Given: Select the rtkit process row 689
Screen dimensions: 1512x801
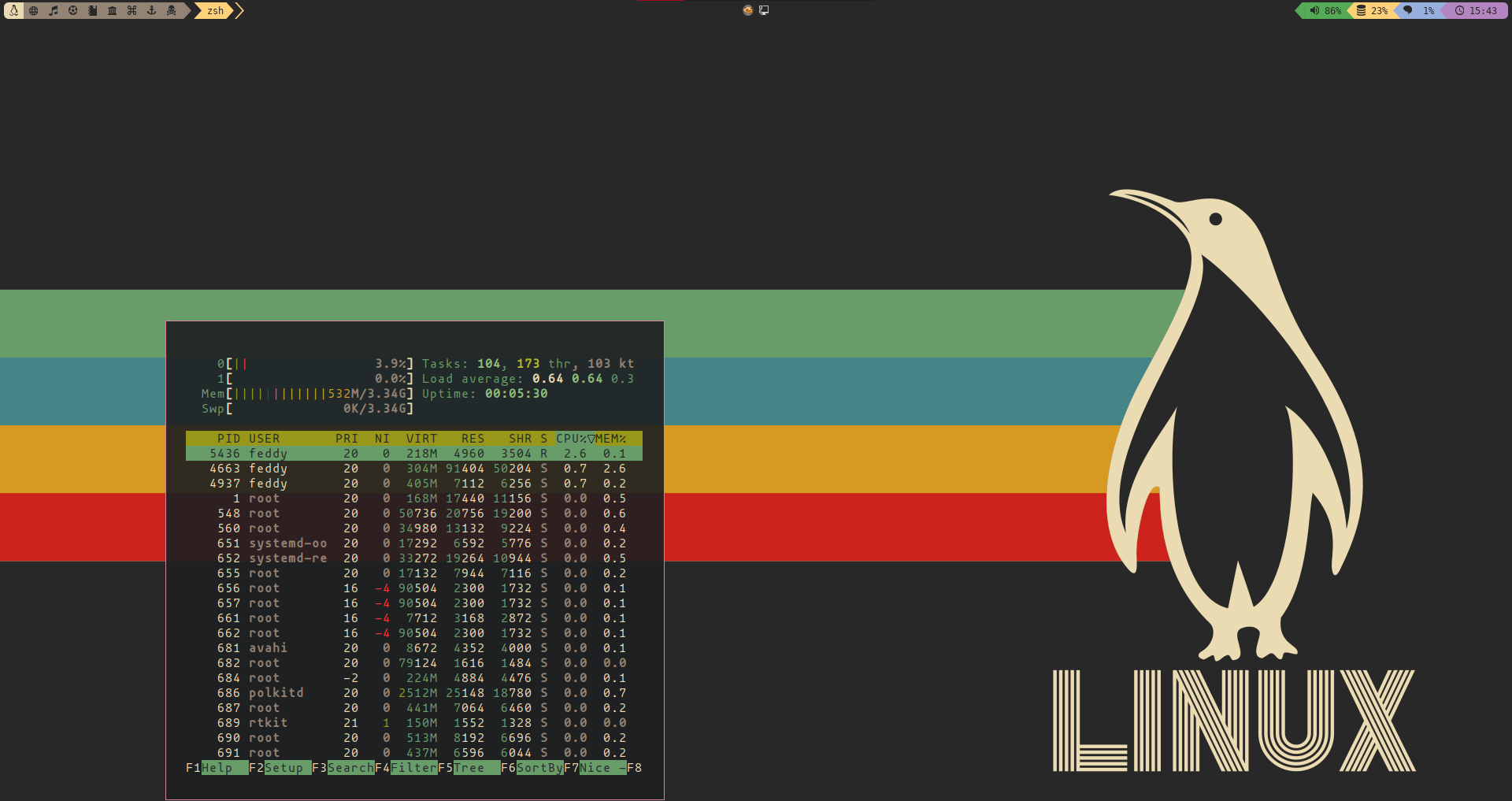Looking at the screenshot, I should [x=414, y=723].
